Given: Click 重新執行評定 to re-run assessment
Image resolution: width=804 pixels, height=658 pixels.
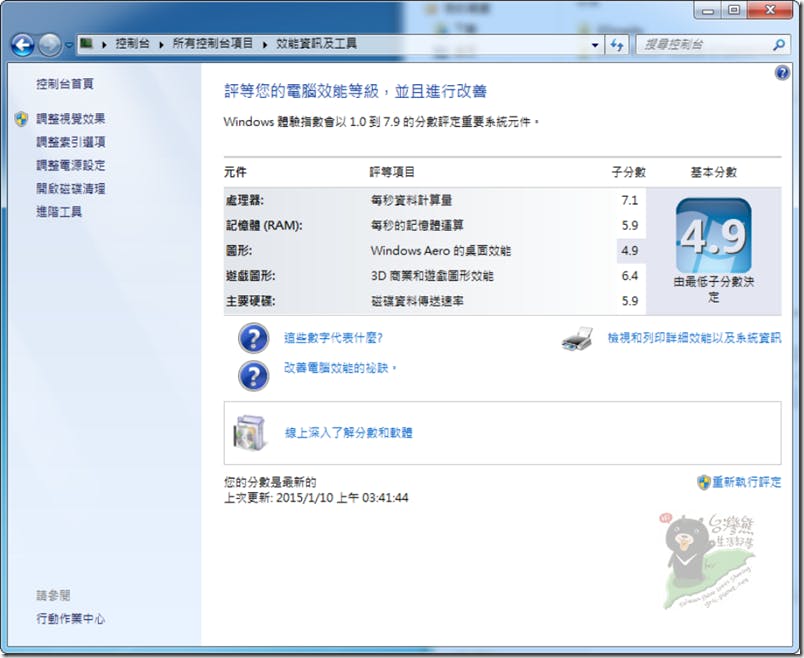Looking at the screenshot, I should (x=747, y=482).
